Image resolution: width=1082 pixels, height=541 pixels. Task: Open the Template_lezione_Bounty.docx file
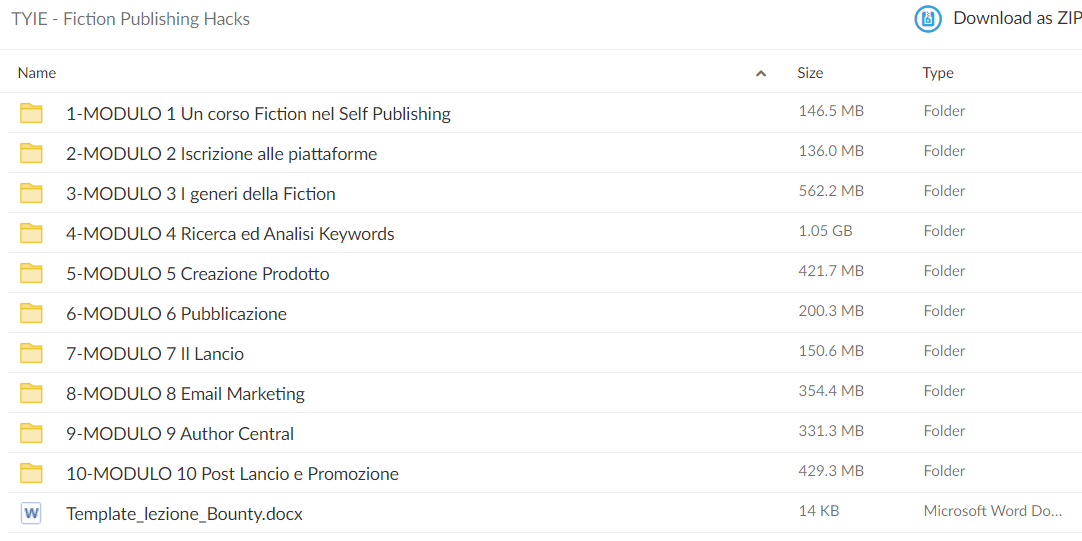coord(184,514)
